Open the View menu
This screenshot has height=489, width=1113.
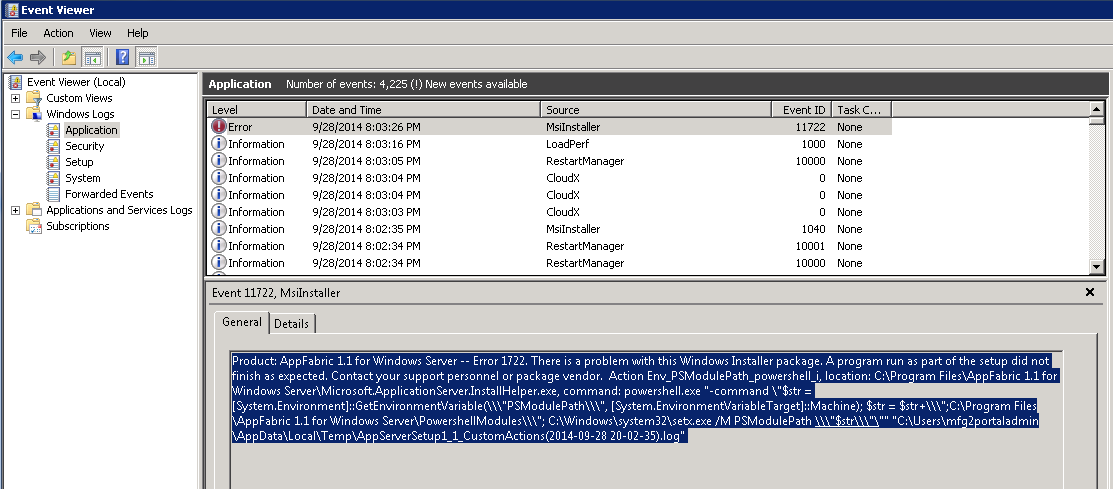point(100,33)
